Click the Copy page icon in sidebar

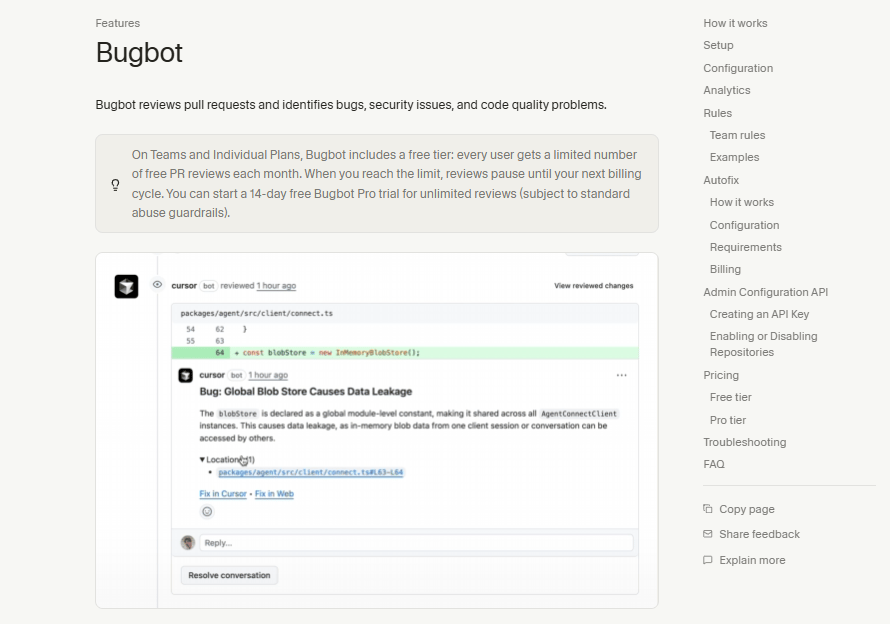708,509
